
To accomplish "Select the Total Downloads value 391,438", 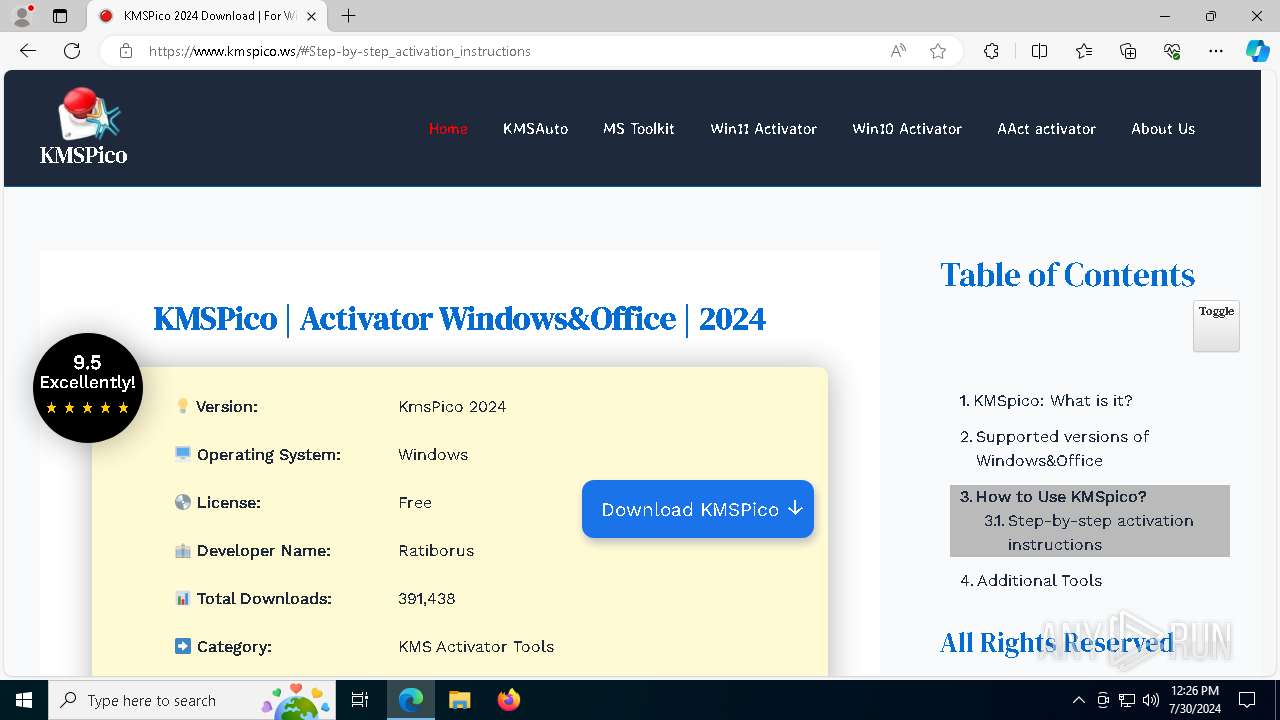I will [x=427, y=598].
